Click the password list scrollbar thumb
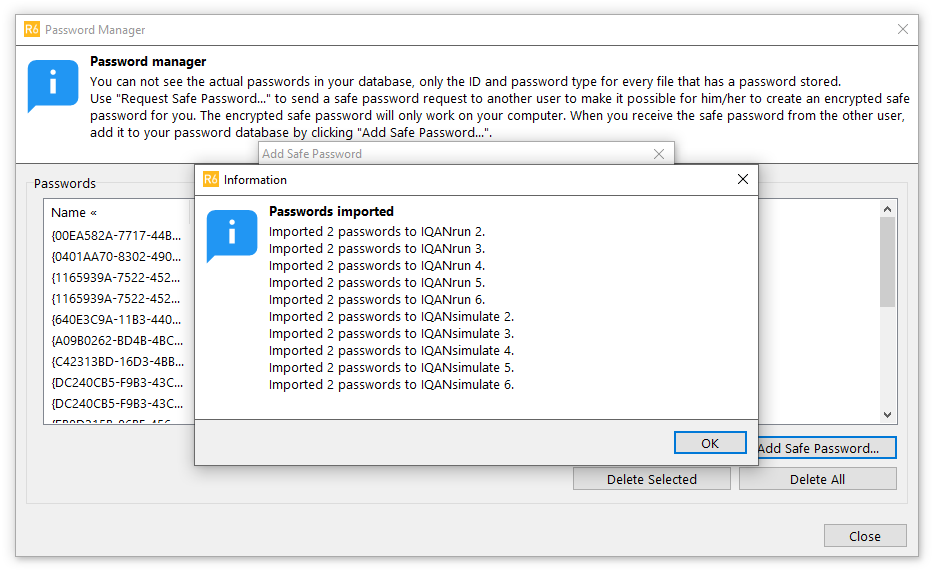Image resolution: width=936 pixels, height=577 pixels. [887, 262]
